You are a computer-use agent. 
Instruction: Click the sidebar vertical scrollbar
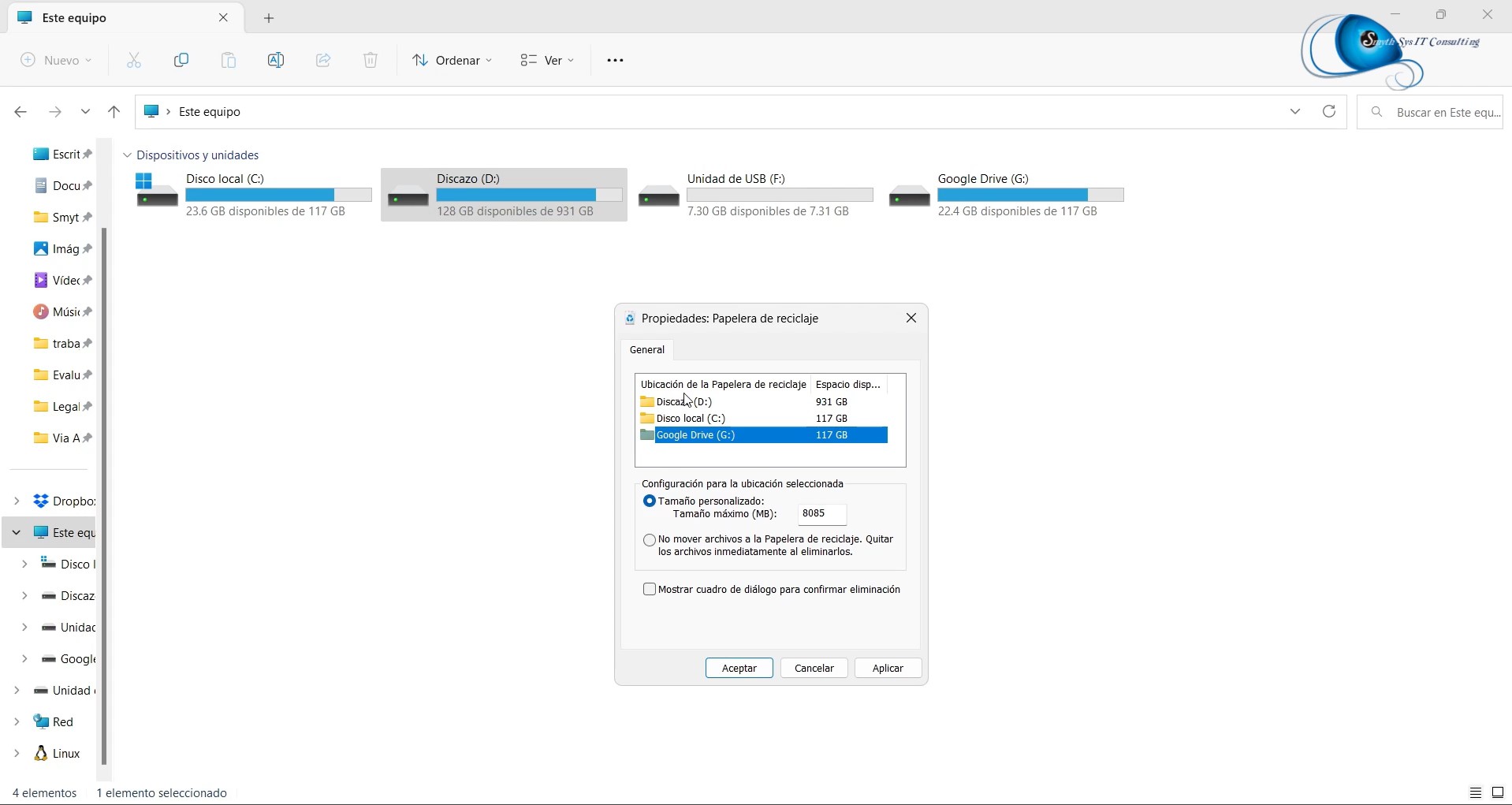coord(104,497)
